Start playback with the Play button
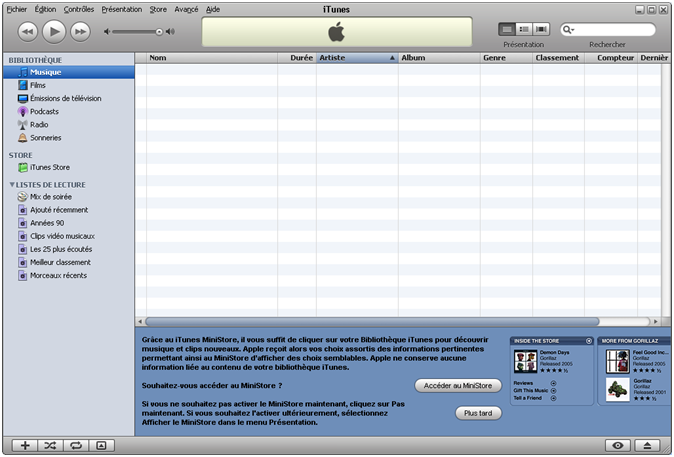This screenshot has height=457, width=674. coord(54,31)
